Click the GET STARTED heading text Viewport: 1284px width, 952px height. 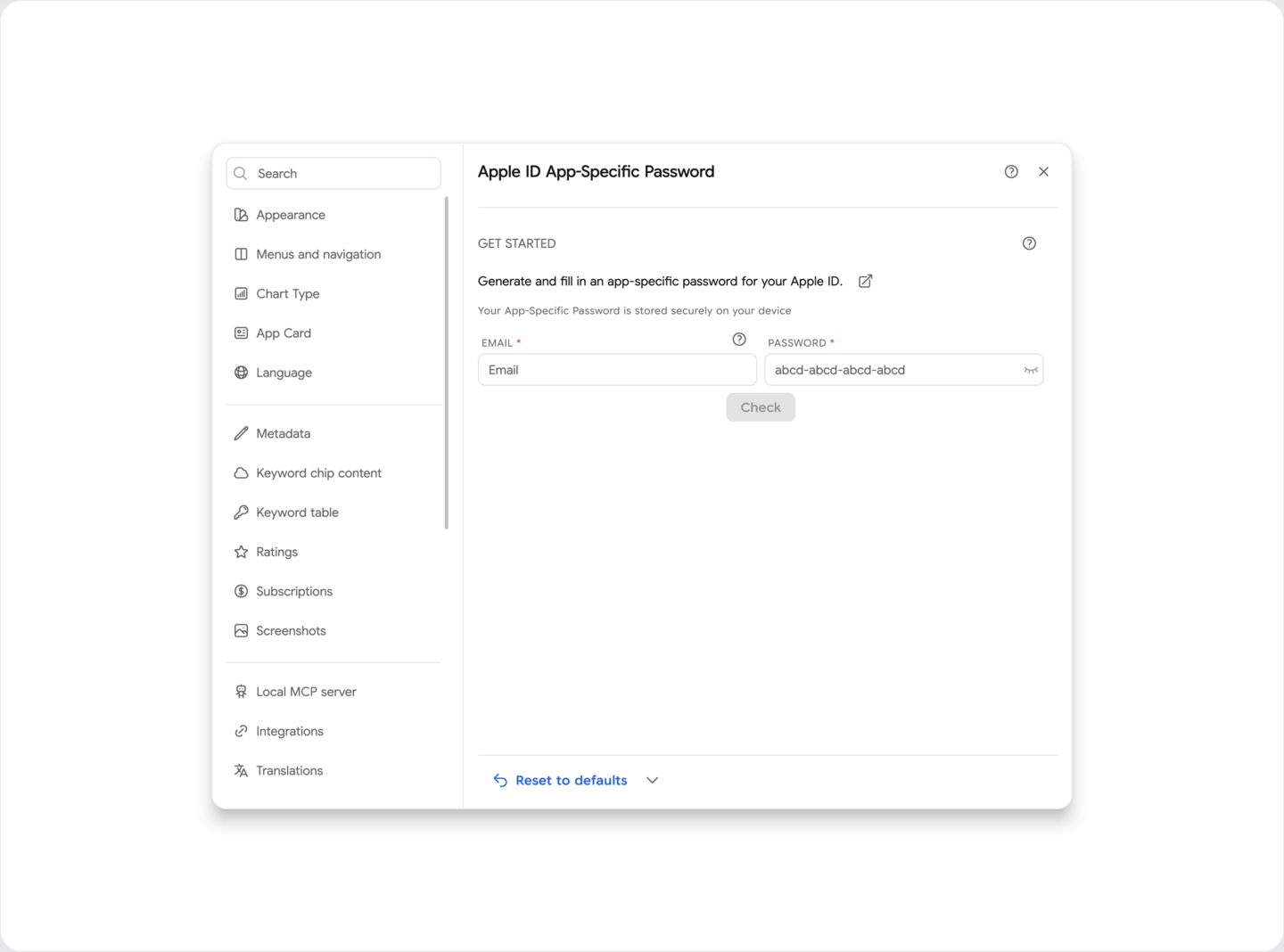click(517, 243)
